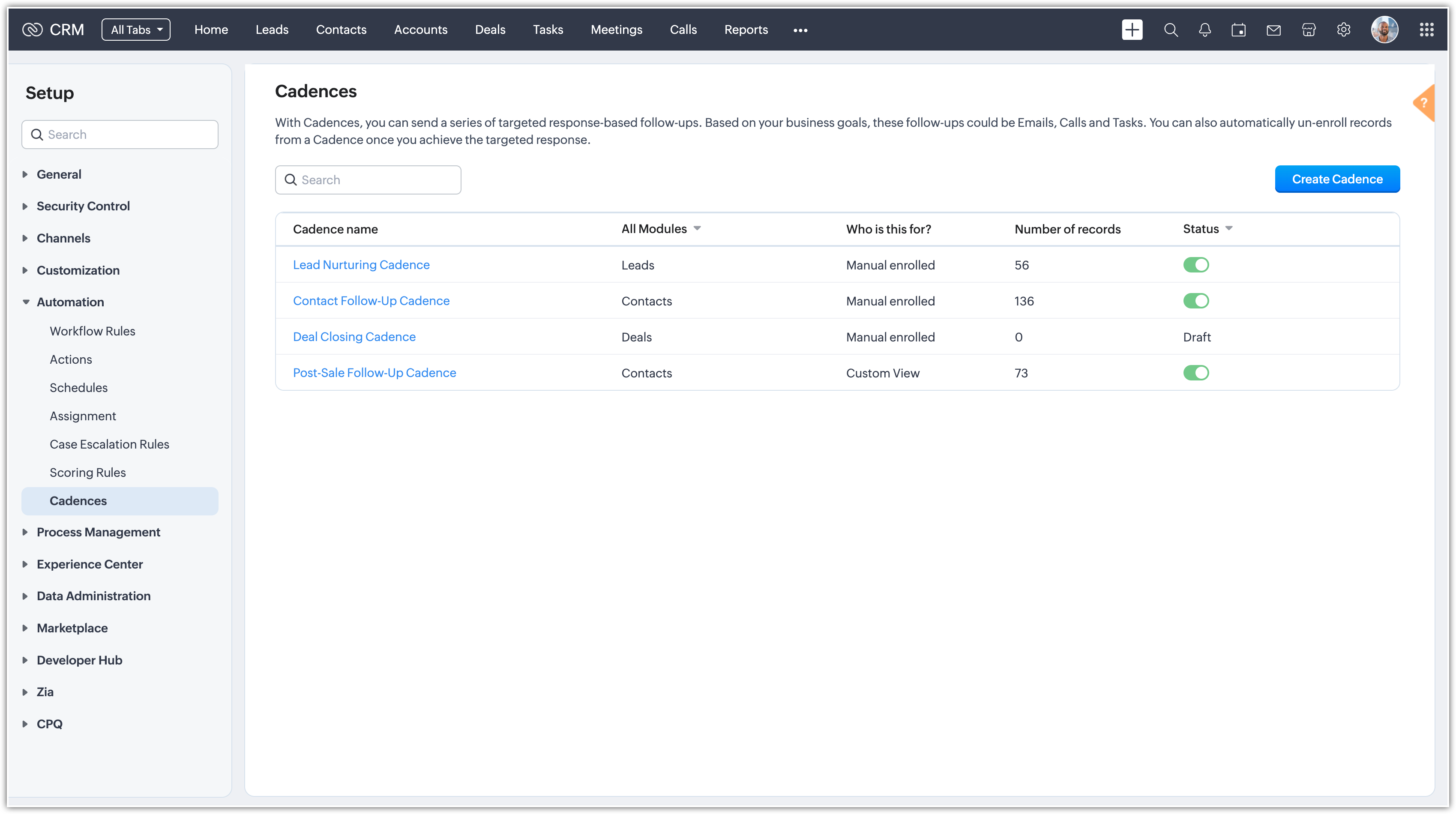The height and width of the screenshot is (814, 1456).
Task: Click the orange help question-mark tab
Action: click(1424, 103)
